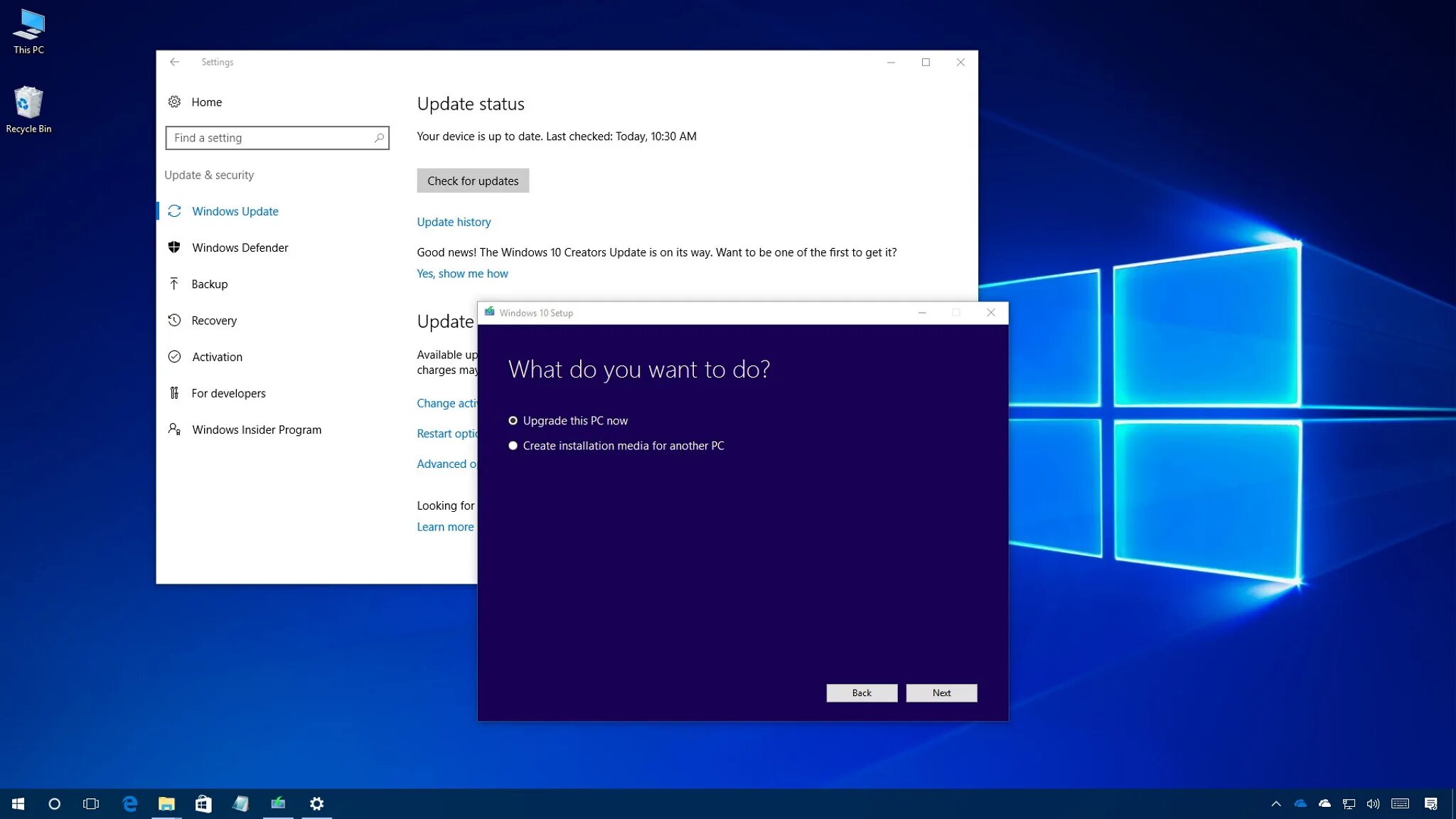The height and width of the screenshot is (819, 1456).
Task: Click the Backup icon in sidebar
Action: [174, 283]
